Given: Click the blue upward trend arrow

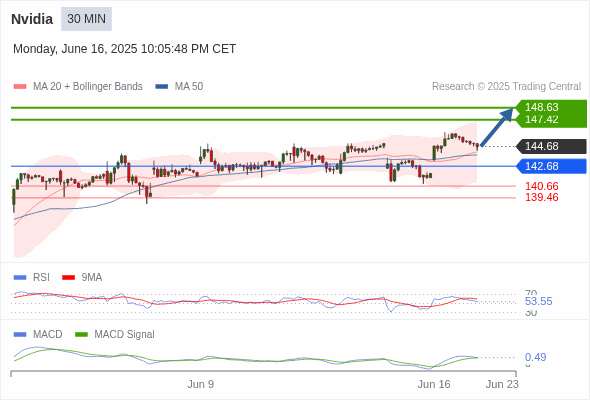Looking at the screenshot, I should [x=497, y=127].
